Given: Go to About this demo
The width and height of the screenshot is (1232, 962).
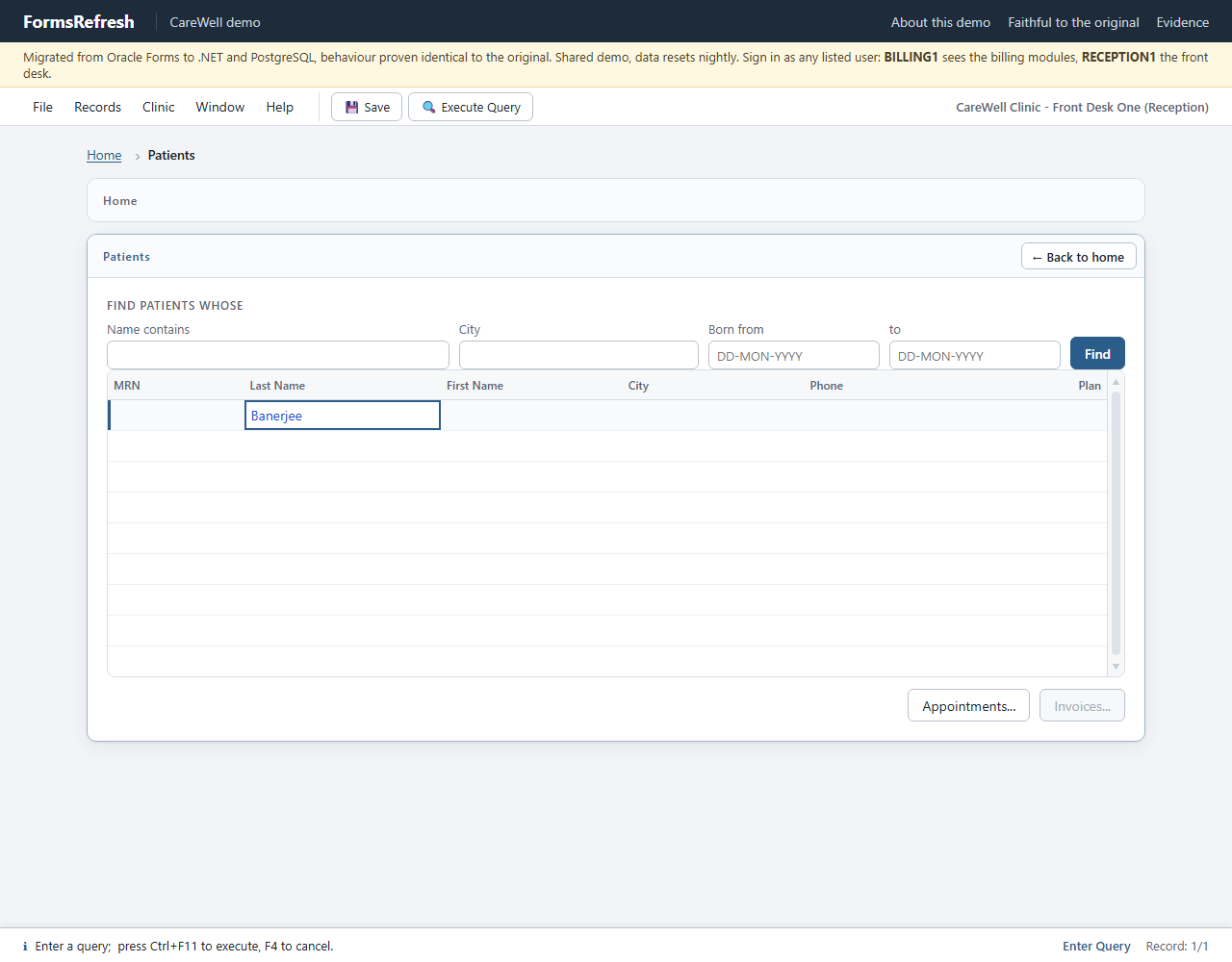Looking at the screenshot, I should coord(940,22).
